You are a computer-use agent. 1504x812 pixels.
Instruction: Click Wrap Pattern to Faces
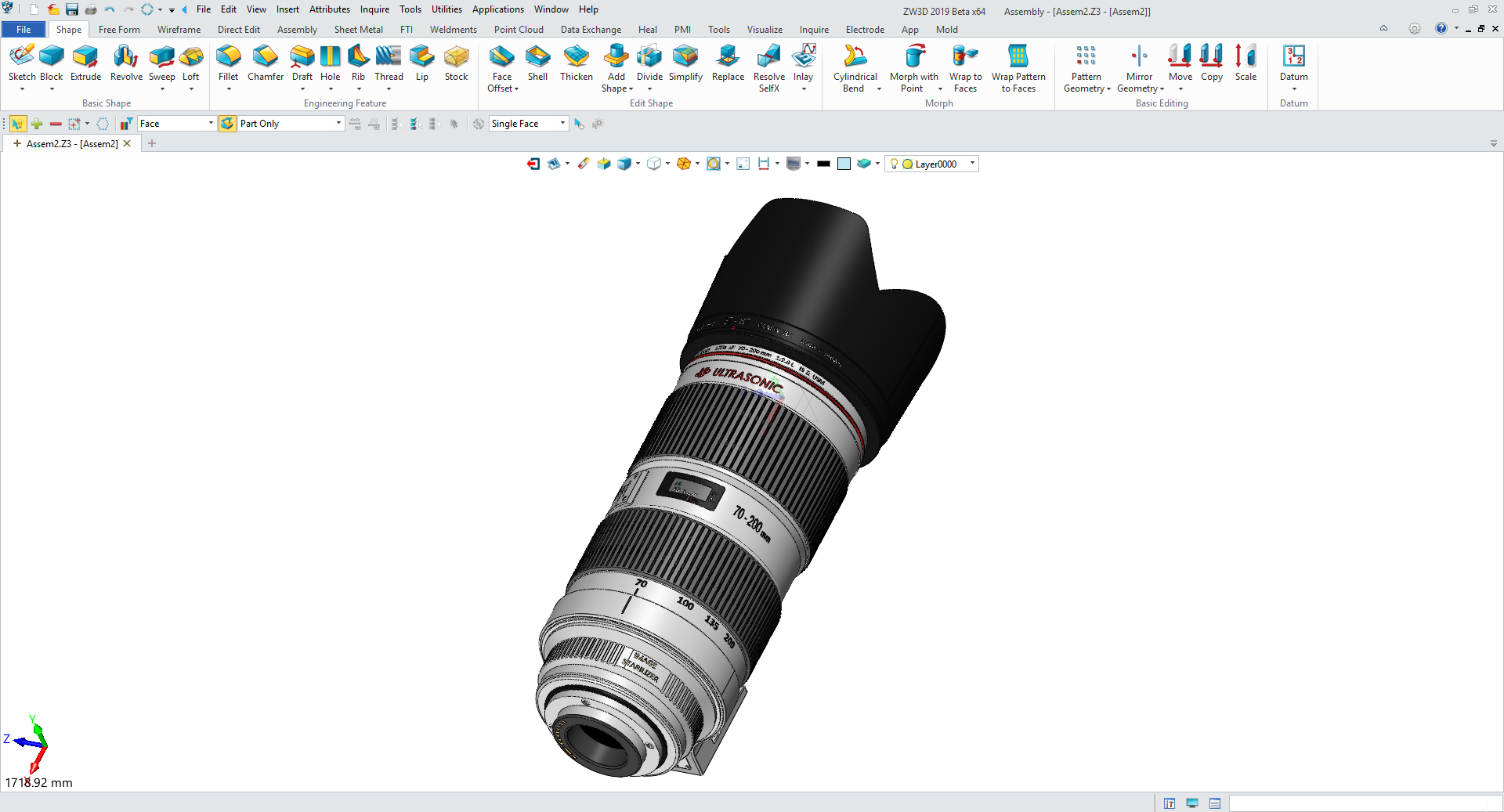coord(1018,67)
